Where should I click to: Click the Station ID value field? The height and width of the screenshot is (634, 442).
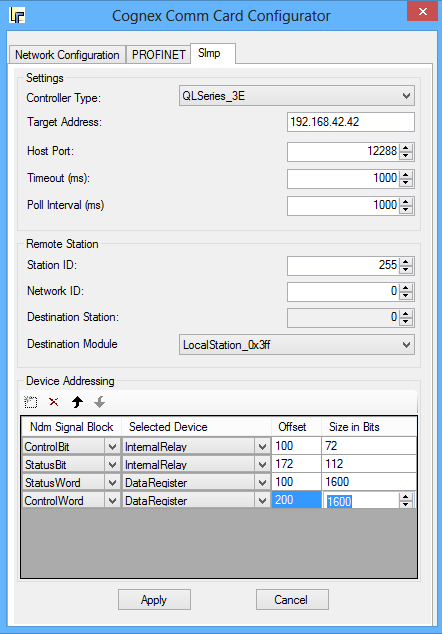[x=343, y=265]
